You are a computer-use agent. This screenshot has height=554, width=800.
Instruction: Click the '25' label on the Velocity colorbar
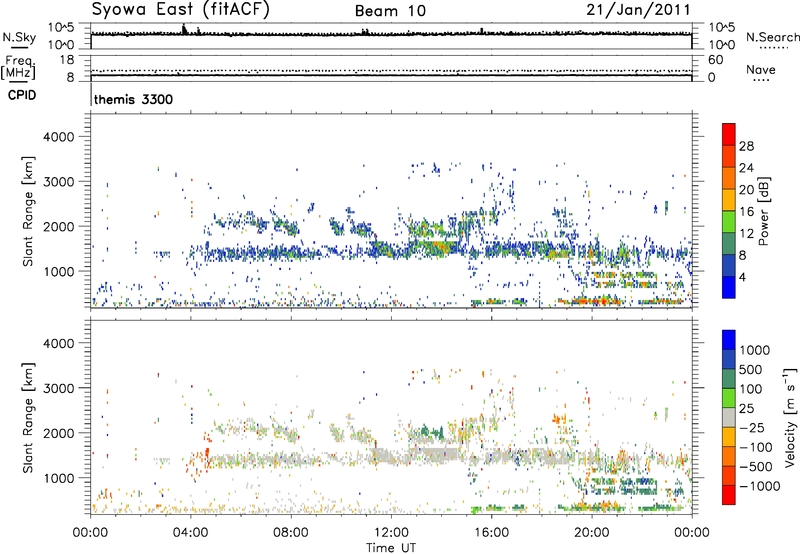click(x=748, y=408)
